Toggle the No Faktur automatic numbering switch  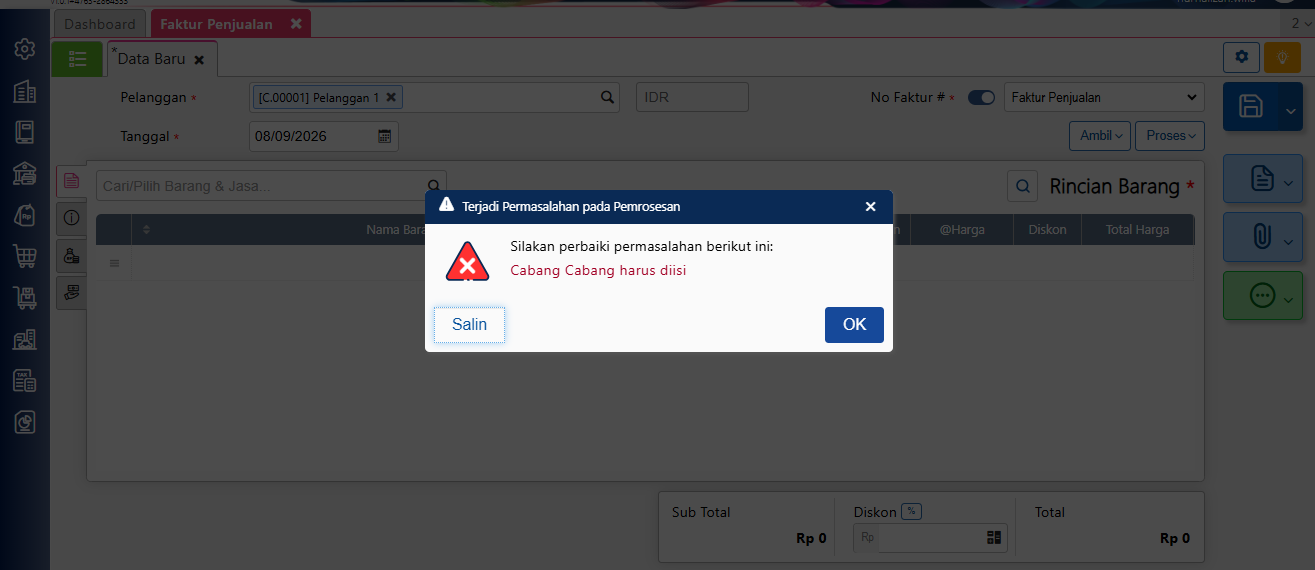(x=981, y=97)
